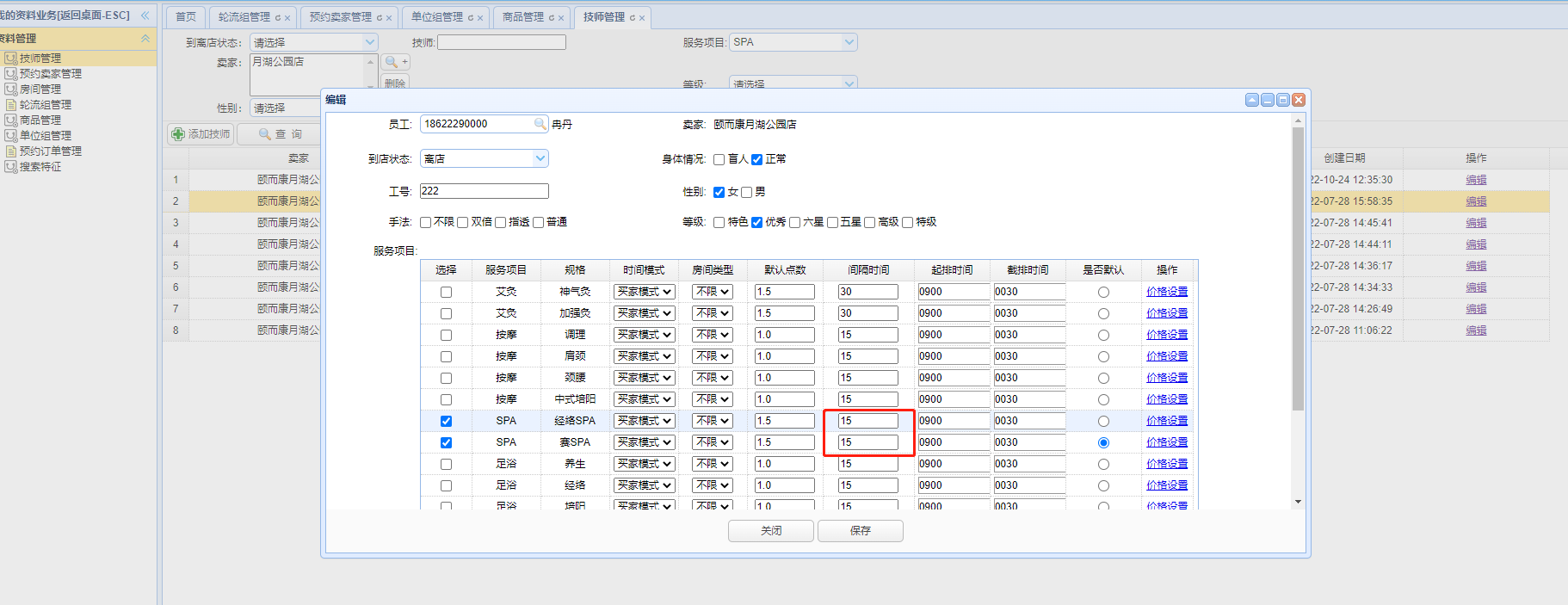Open 预约订单管理 in the sidebar
Viewport: 1568px width, 605px height.
pos(51,151)
